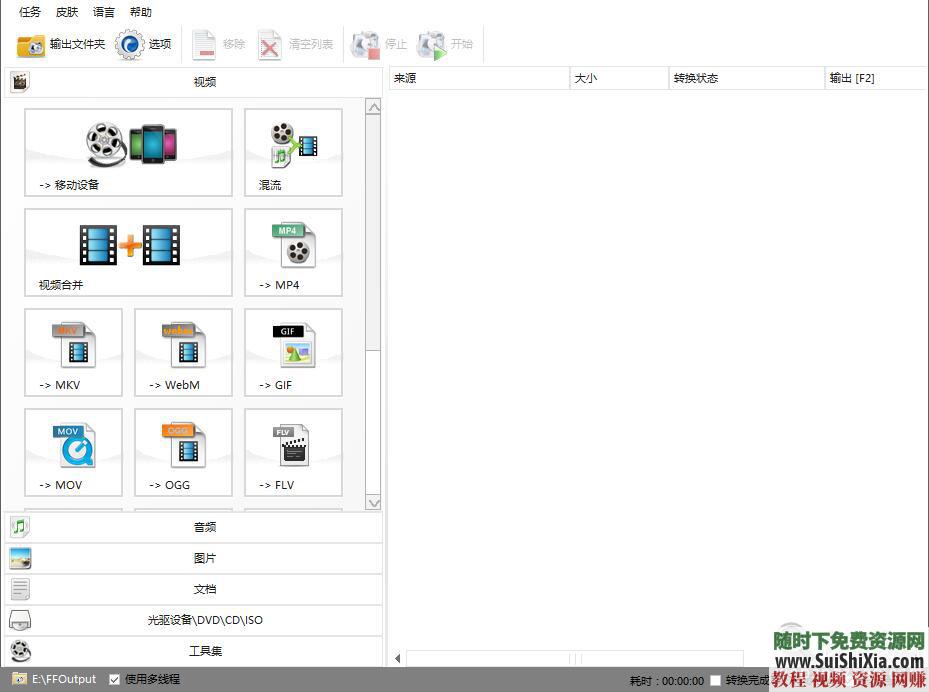Viewport: 929px width, 692px height.
Task: Toggle the 转换完成 after-conversion checkbox
Action: [715, 681]
